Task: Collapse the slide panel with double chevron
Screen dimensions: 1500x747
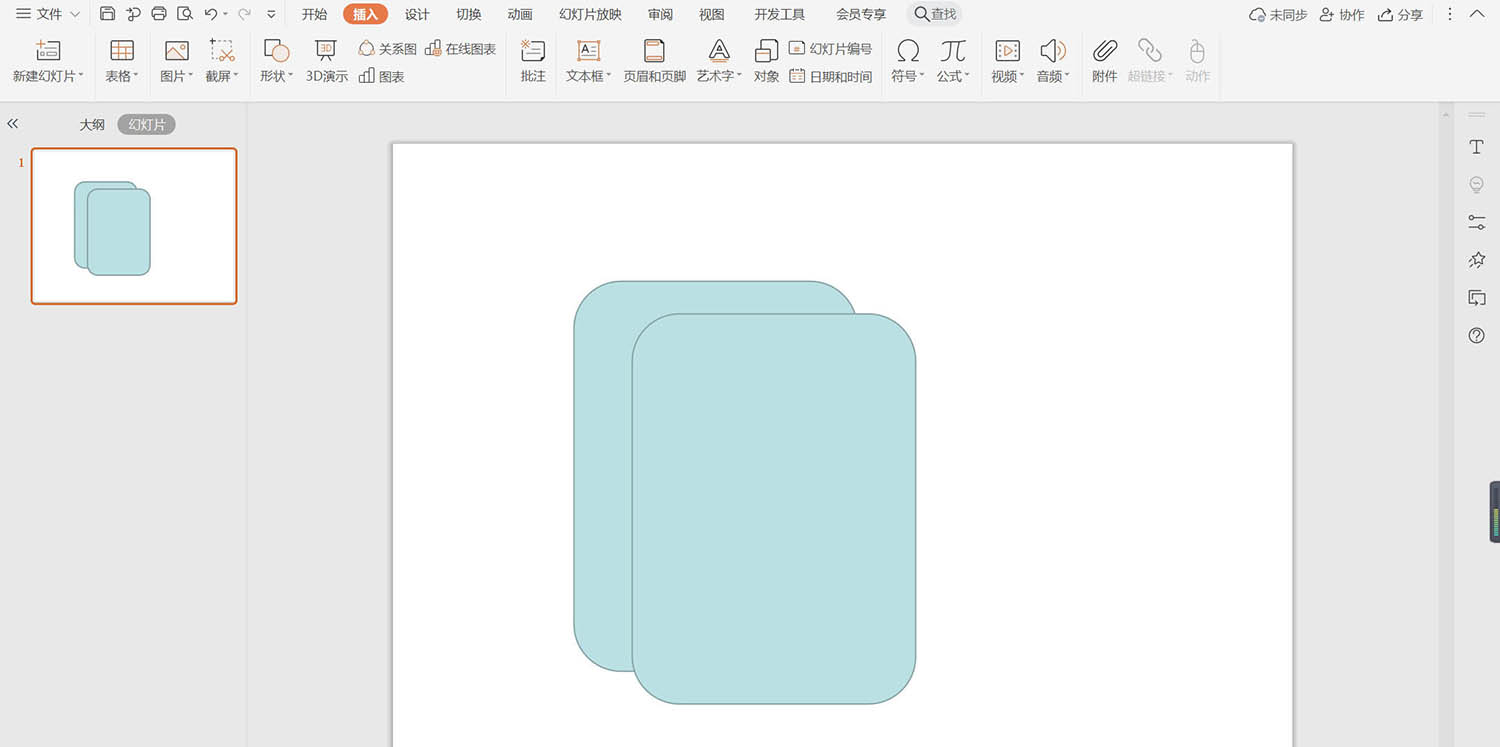Action: click(x=13, y=124)
